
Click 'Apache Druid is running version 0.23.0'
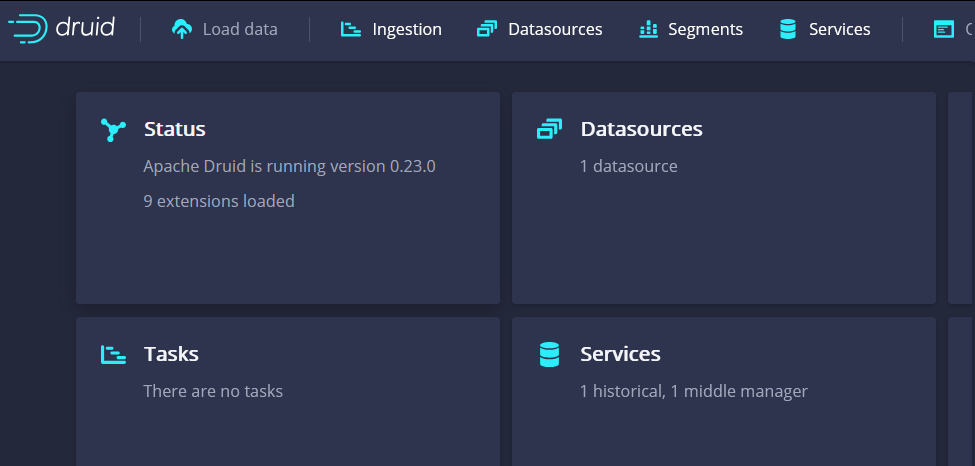(x=289, y=166)
